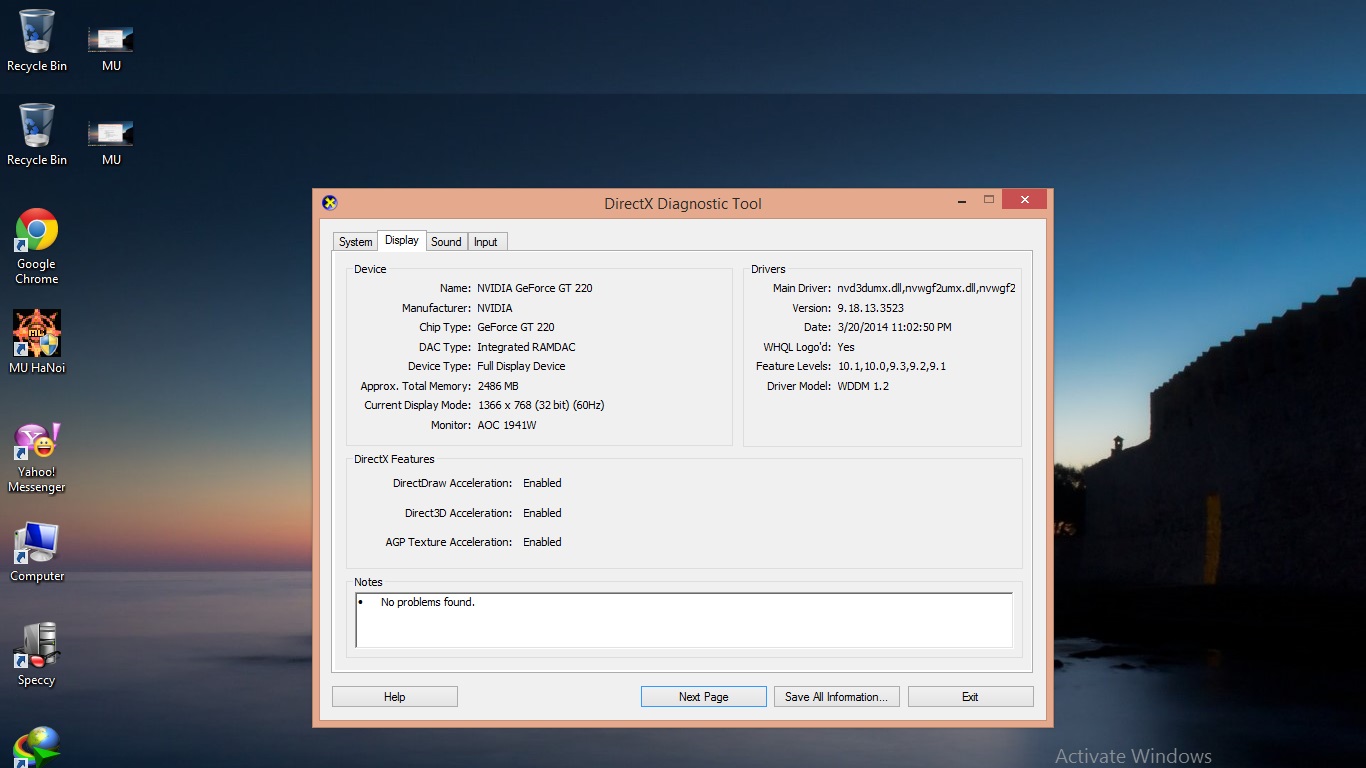Go to the Input tab

(x=486, y=242)
